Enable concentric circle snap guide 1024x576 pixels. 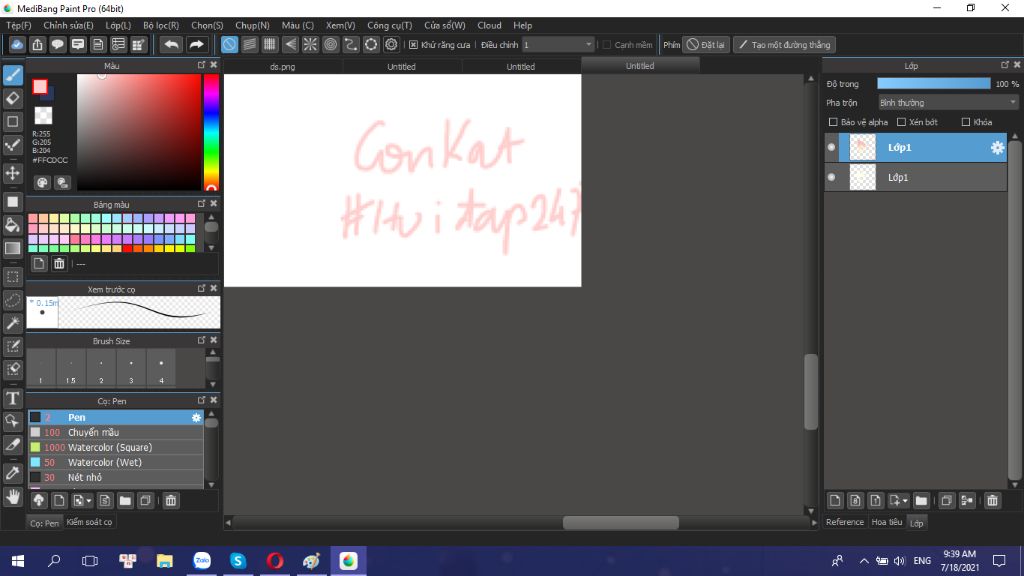[x=330, y=44]
